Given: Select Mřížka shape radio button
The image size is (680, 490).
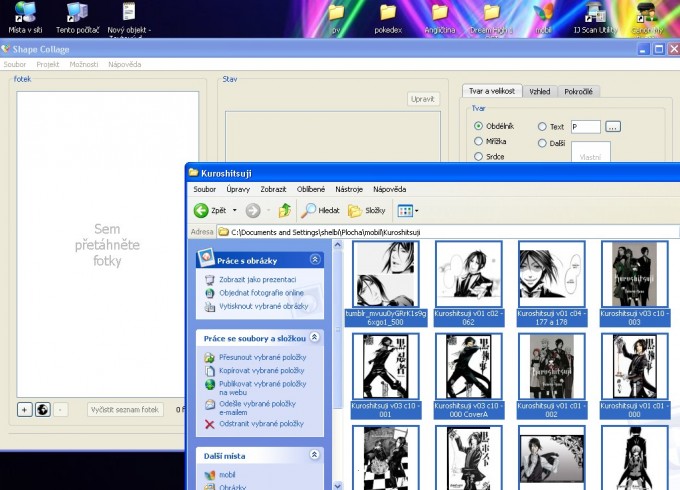Looking at the screenshot, I should click(478, 141).
